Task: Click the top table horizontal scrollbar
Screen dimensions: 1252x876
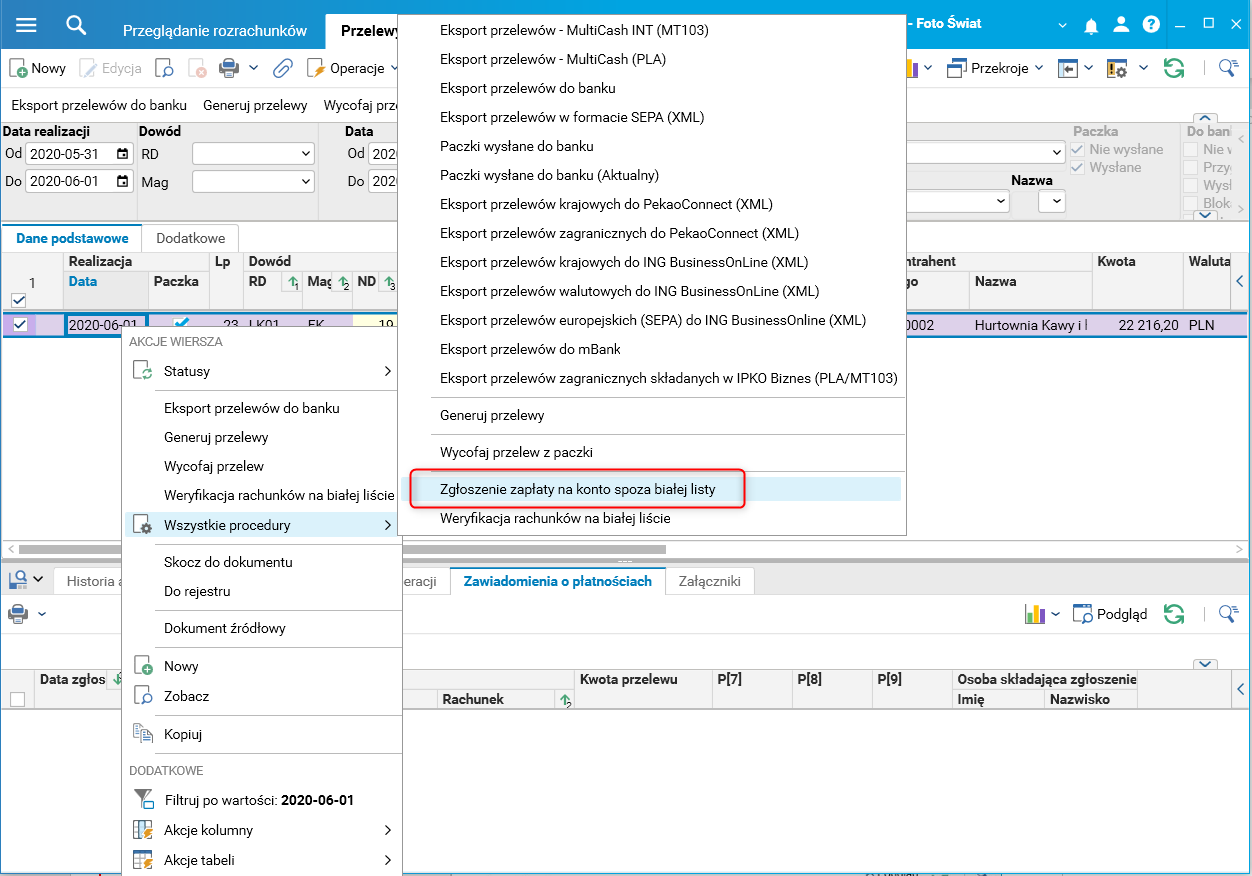Action: [x=342, y=549]
